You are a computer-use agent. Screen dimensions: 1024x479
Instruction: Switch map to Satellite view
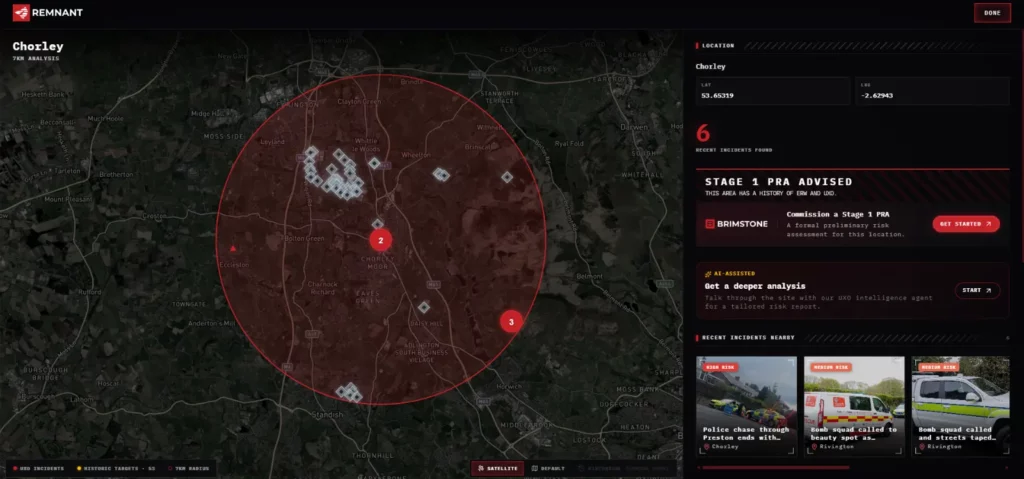tap(498, 469)
